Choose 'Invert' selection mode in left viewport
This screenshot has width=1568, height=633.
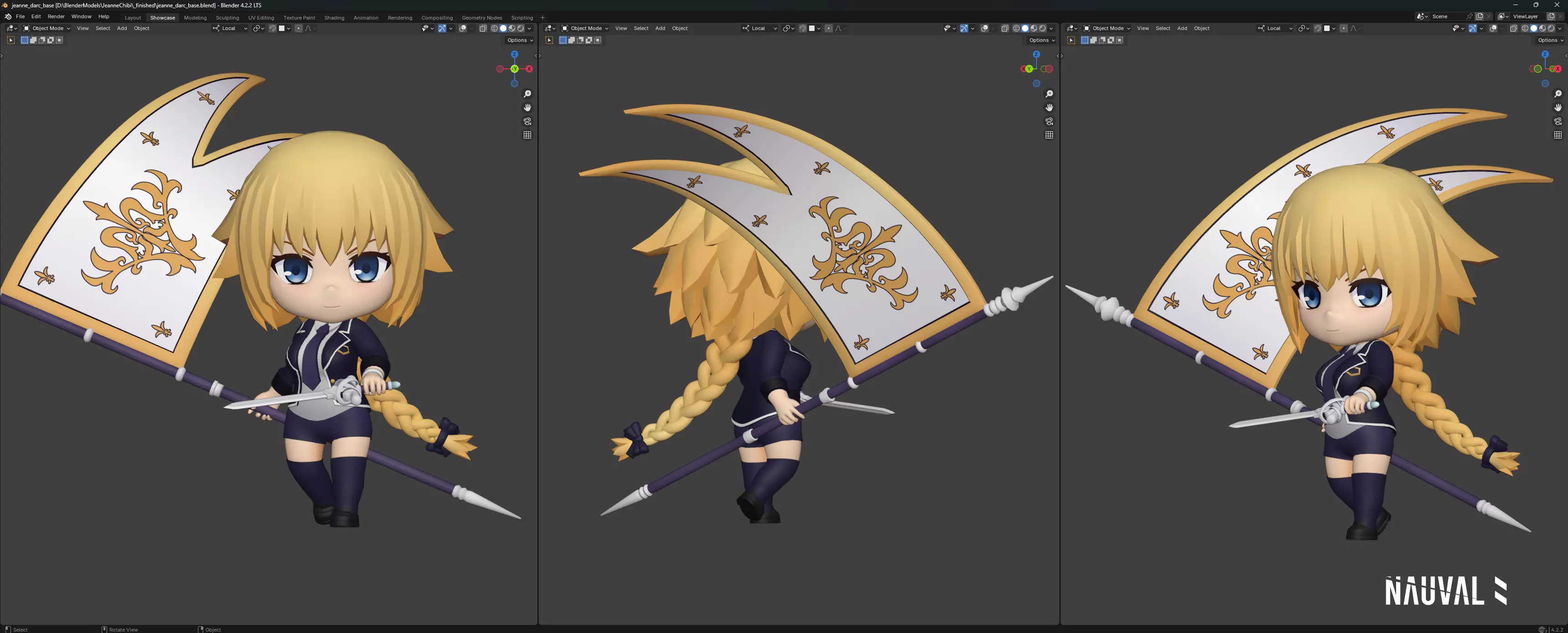tap(51, 40)
